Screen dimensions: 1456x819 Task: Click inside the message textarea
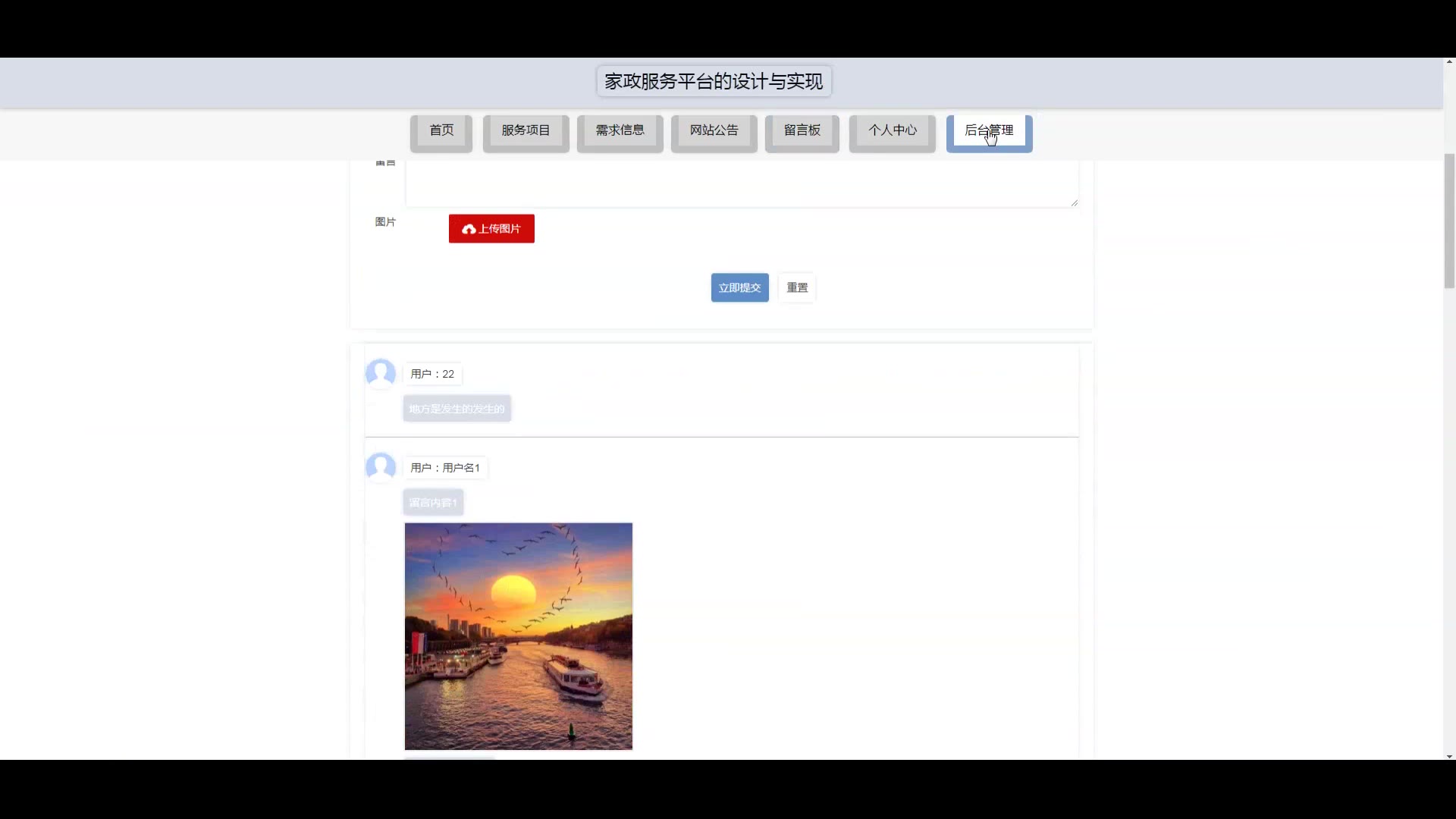(741, 182)
